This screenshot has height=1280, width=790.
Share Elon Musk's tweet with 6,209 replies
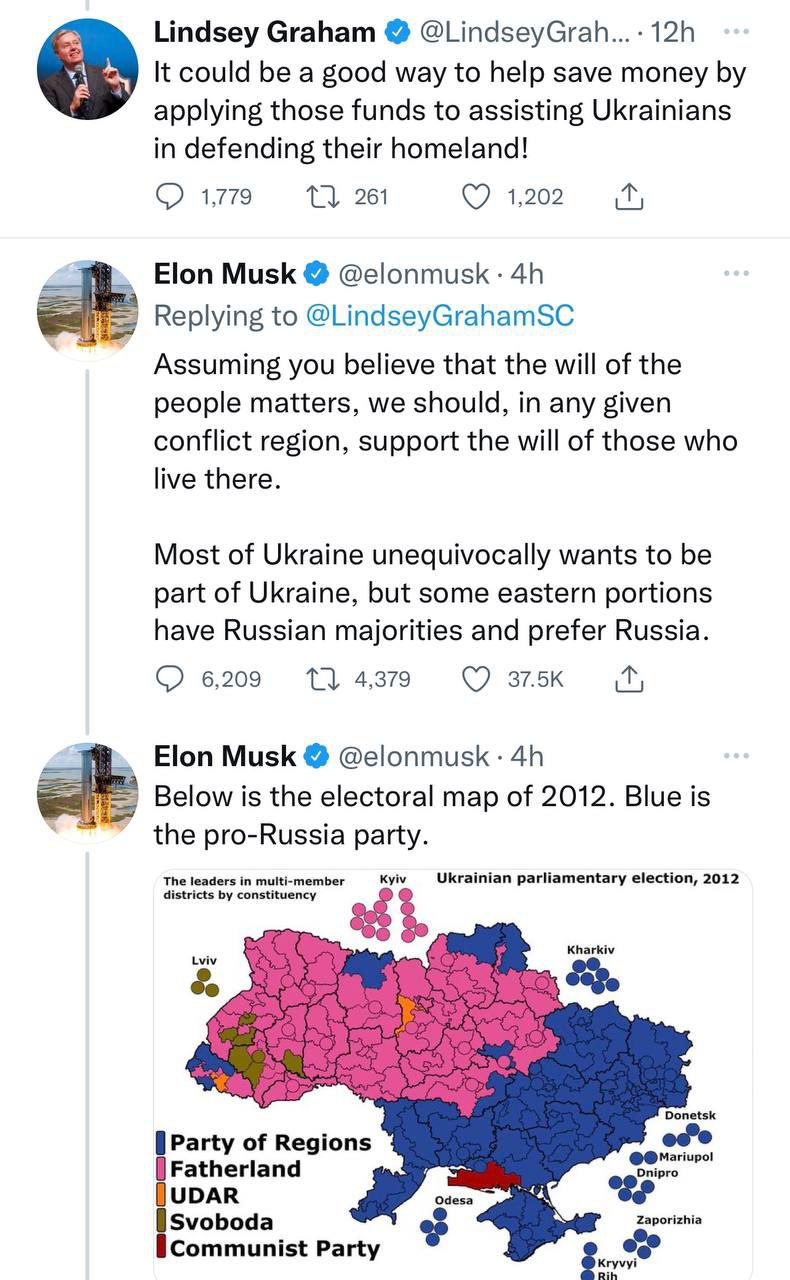point(627,679)
